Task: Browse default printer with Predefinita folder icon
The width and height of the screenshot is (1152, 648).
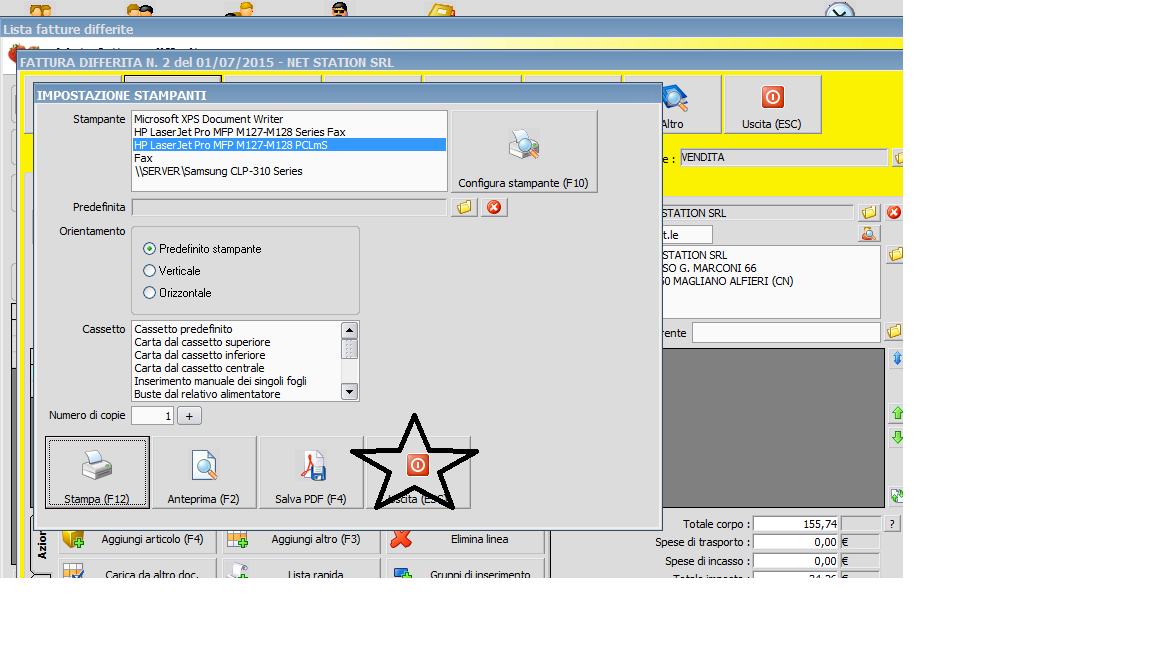Action: point(464,207)
